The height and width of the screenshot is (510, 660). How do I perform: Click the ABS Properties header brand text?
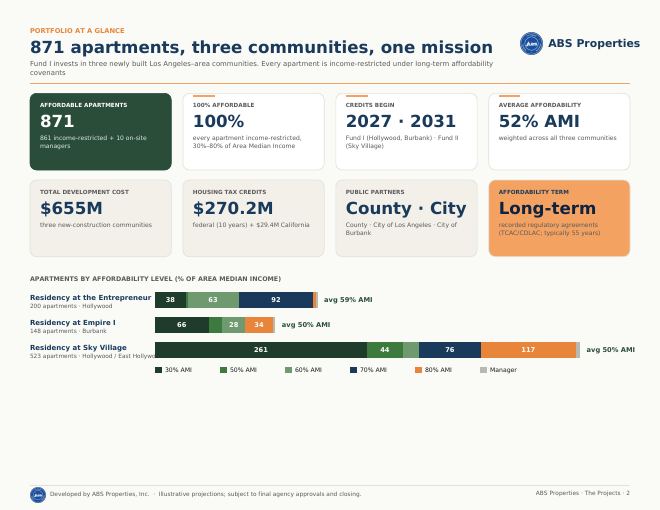pos(594,43)
